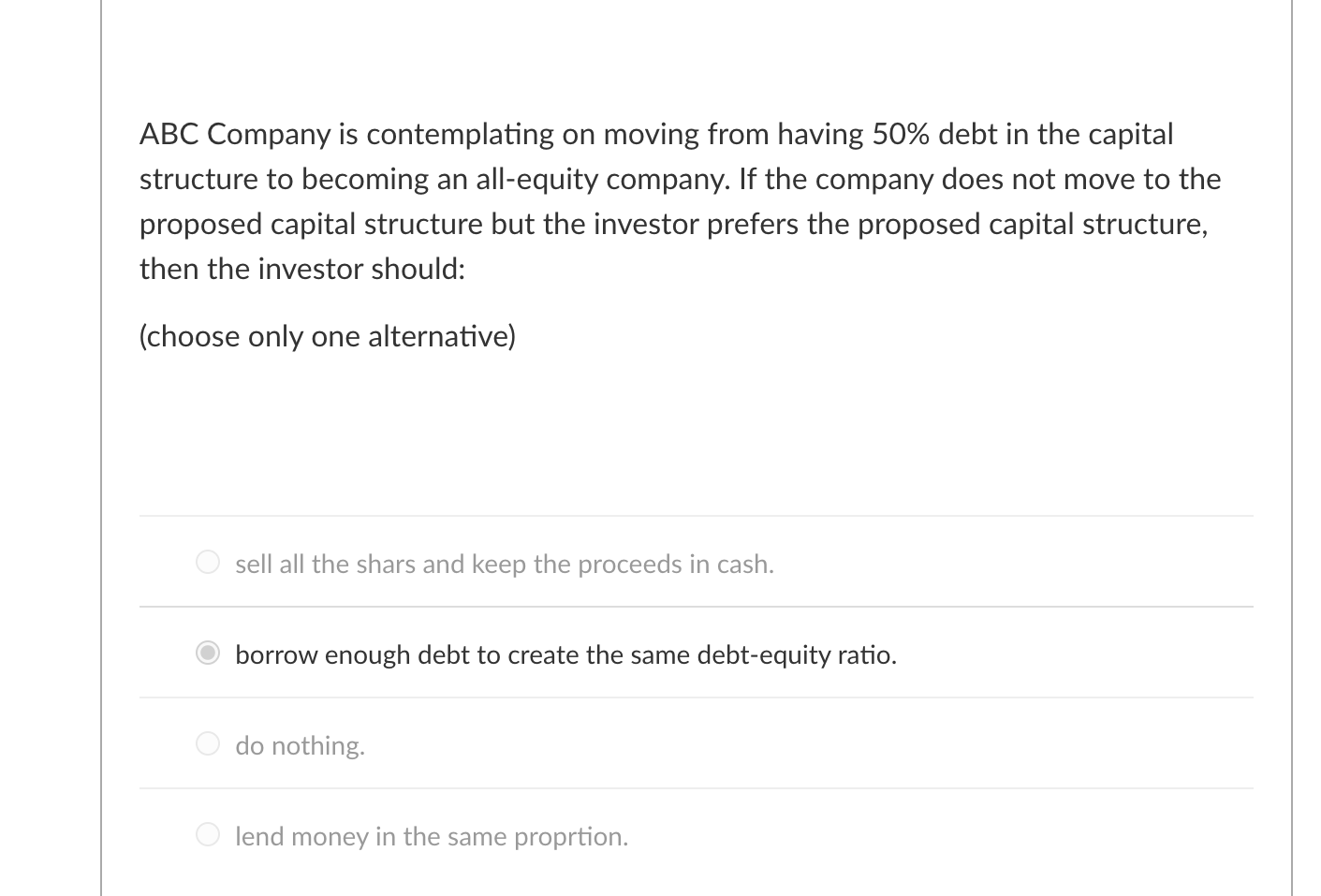Click the "borrow enough debt to create" answer text

[565, 654]
